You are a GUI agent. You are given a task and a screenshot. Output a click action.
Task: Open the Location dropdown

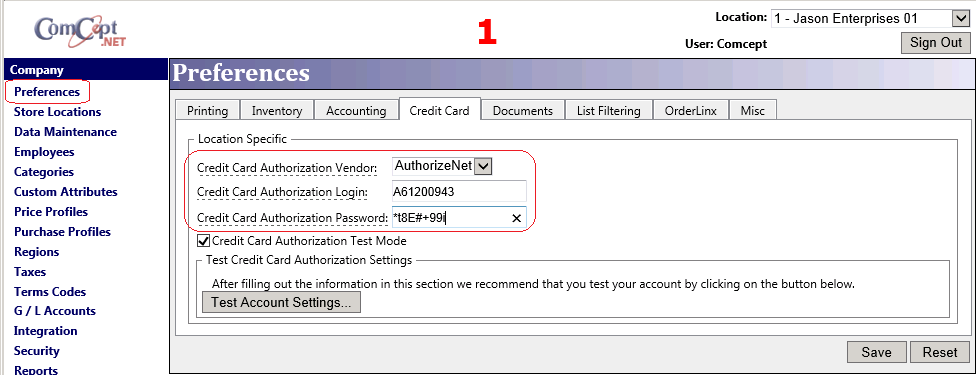coord(870,19)
